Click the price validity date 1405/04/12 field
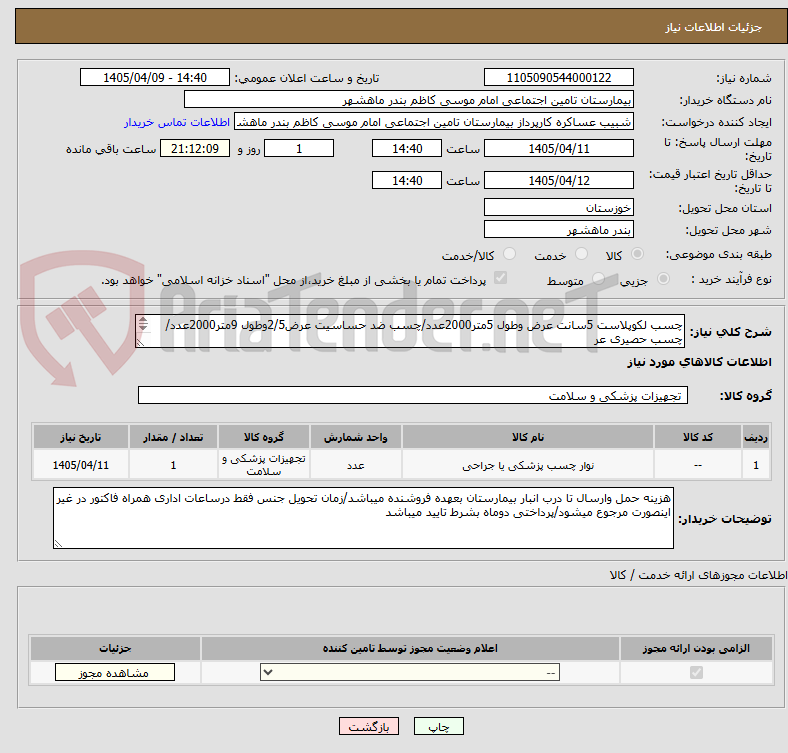The height and width of the screenshot is (753, 788). 558,180
